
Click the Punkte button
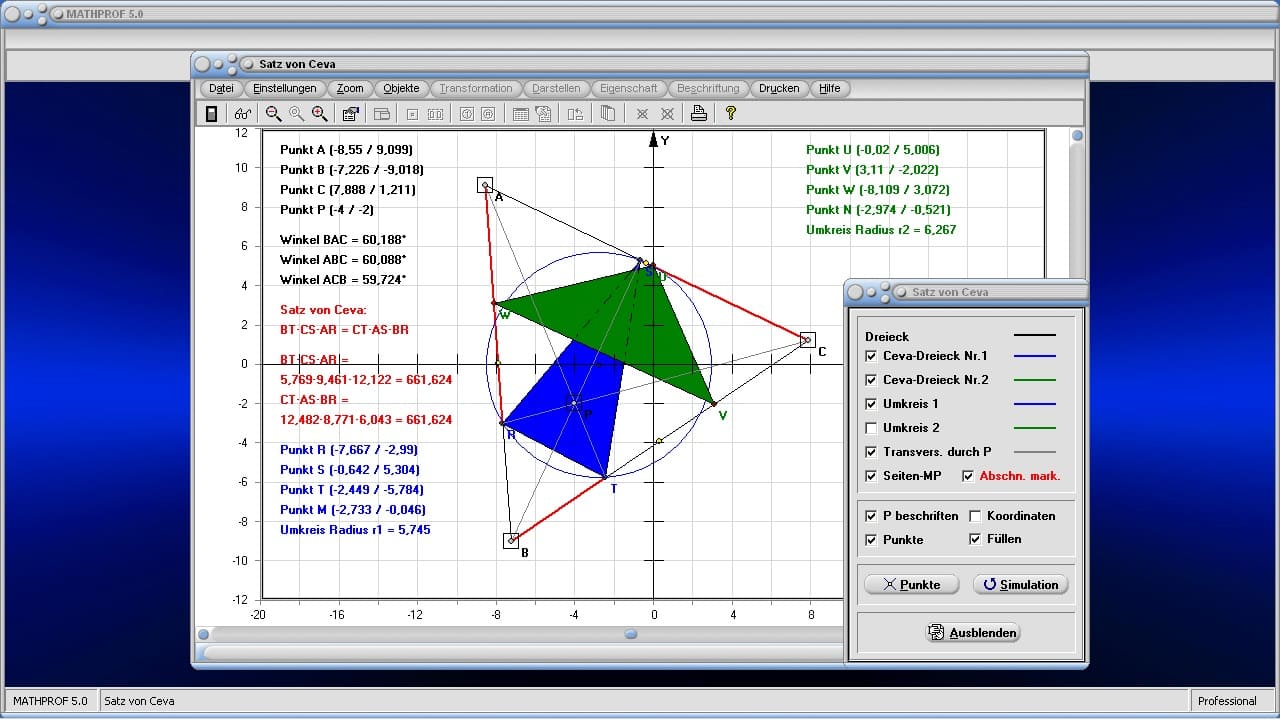coord(911,585)
